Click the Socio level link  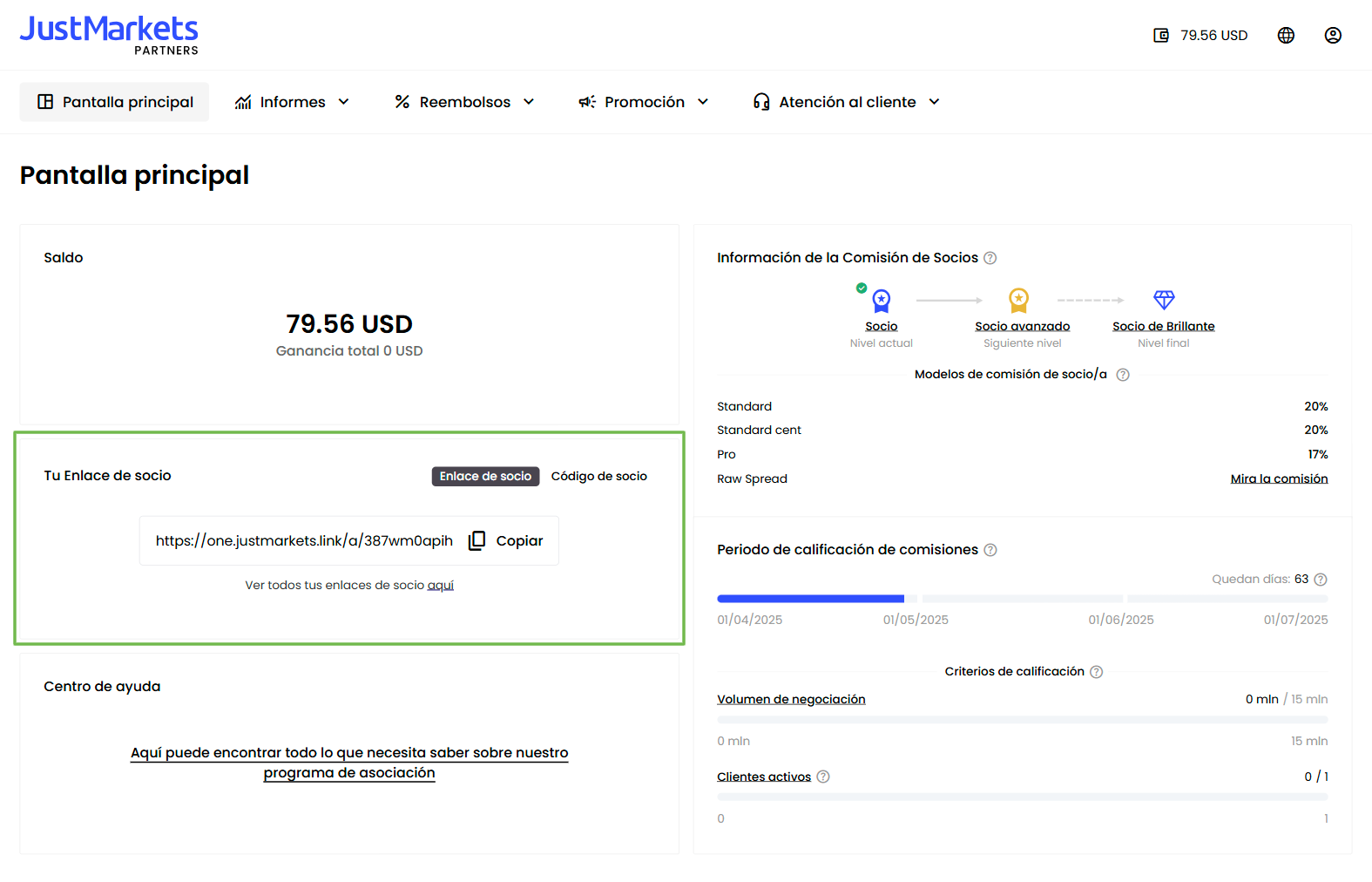pyautogui.click(x=882, y=326)
